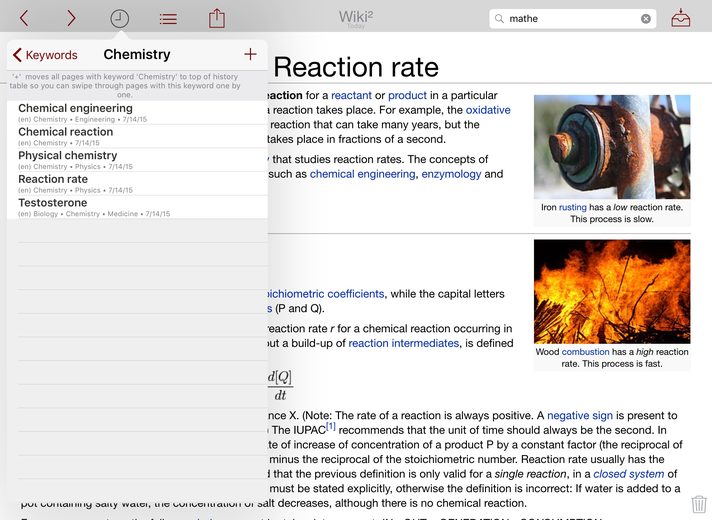Open combustion link in image caption
This screenshot has height=520, width=712.
[x=585, y=352]
